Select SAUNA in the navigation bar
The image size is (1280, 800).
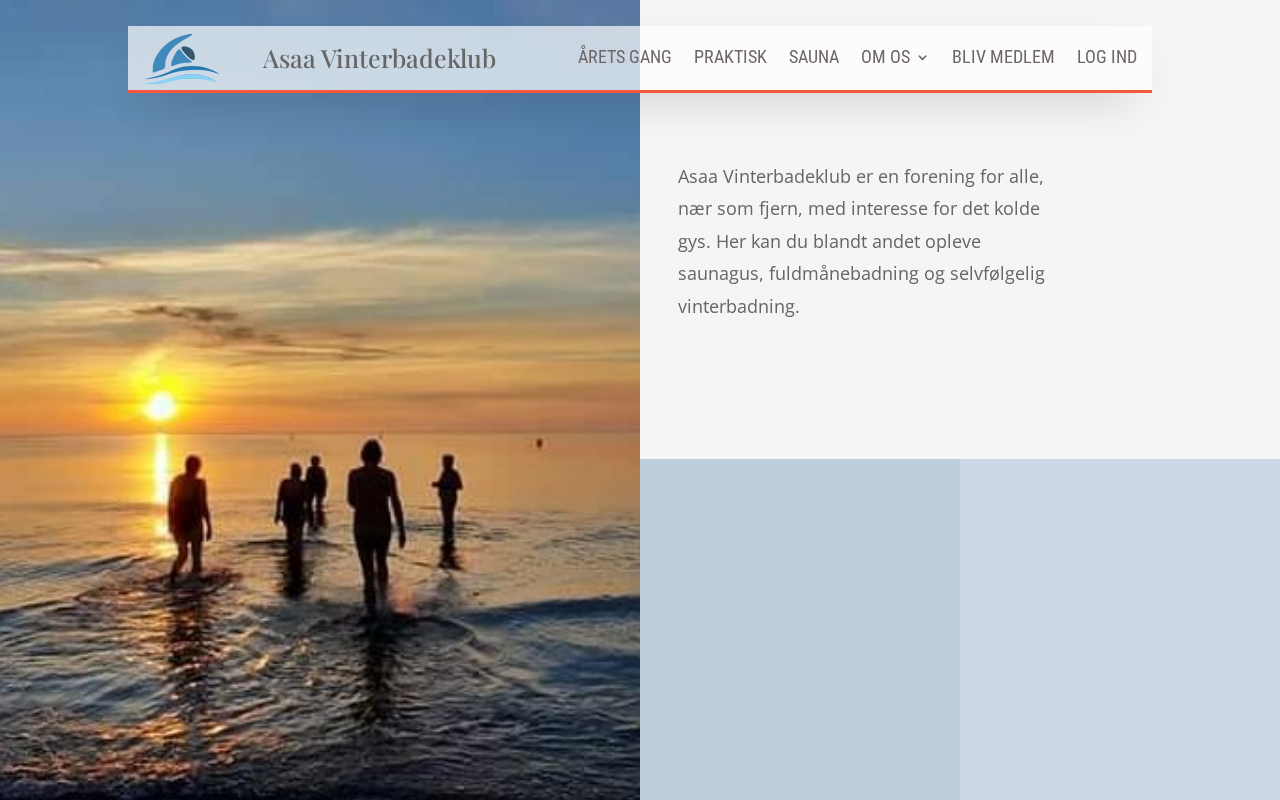[x=814, y=57]
